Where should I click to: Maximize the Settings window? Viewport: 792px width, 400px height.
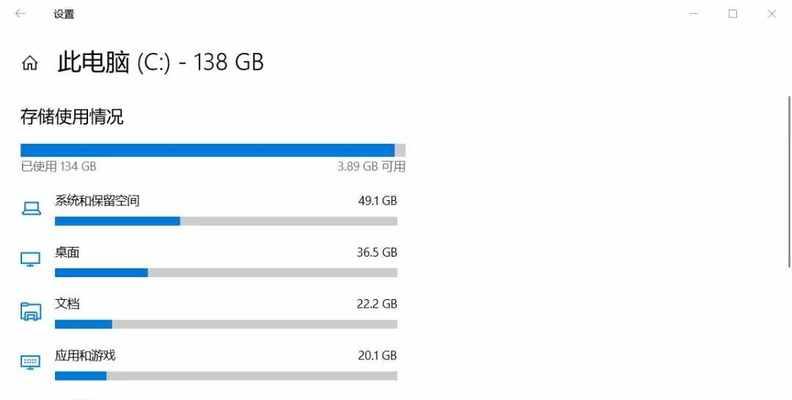pyautogui.click(x=732, y=14)
